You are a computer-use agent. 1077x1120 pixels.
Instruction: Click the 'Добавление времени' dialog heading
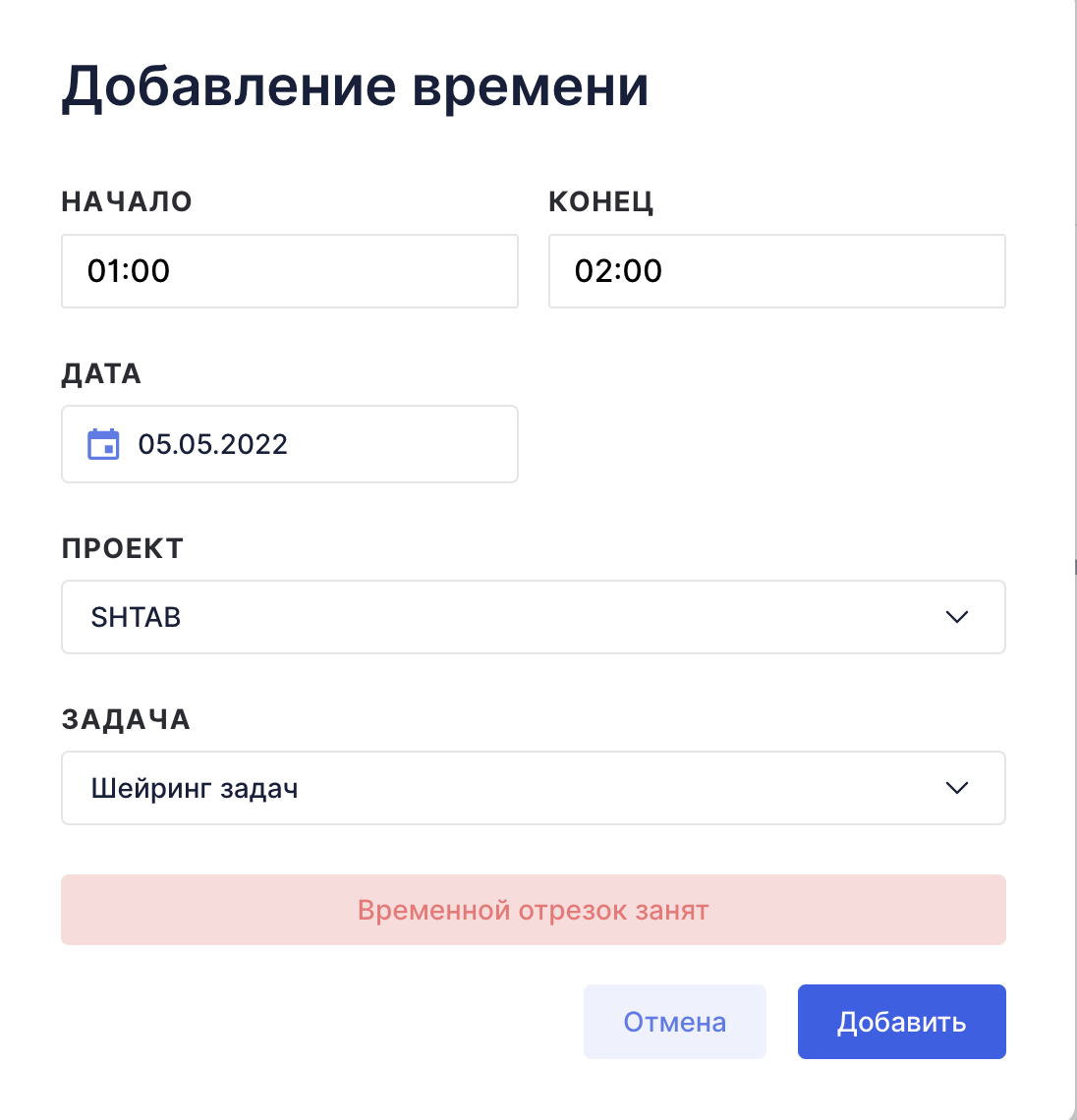pos(355,87)
